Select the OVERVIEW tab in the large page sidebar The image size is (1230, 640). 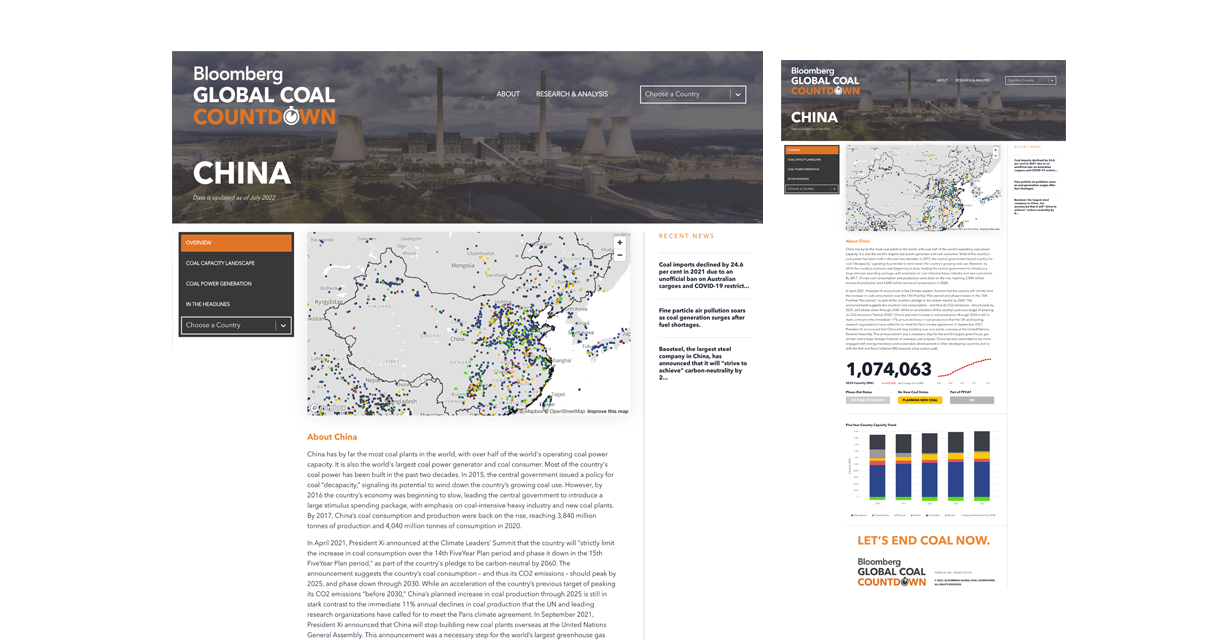click(236, 243)
